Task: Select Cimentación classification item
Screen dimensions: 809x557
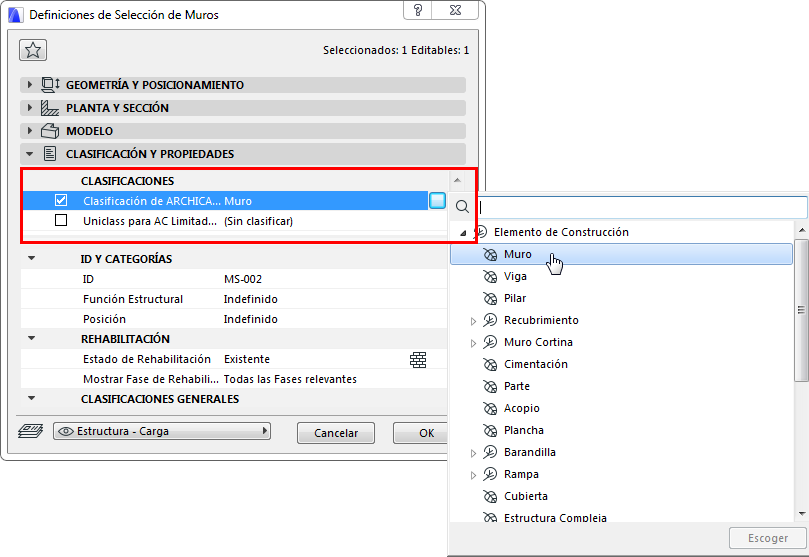Action: [x=536, y=365]
